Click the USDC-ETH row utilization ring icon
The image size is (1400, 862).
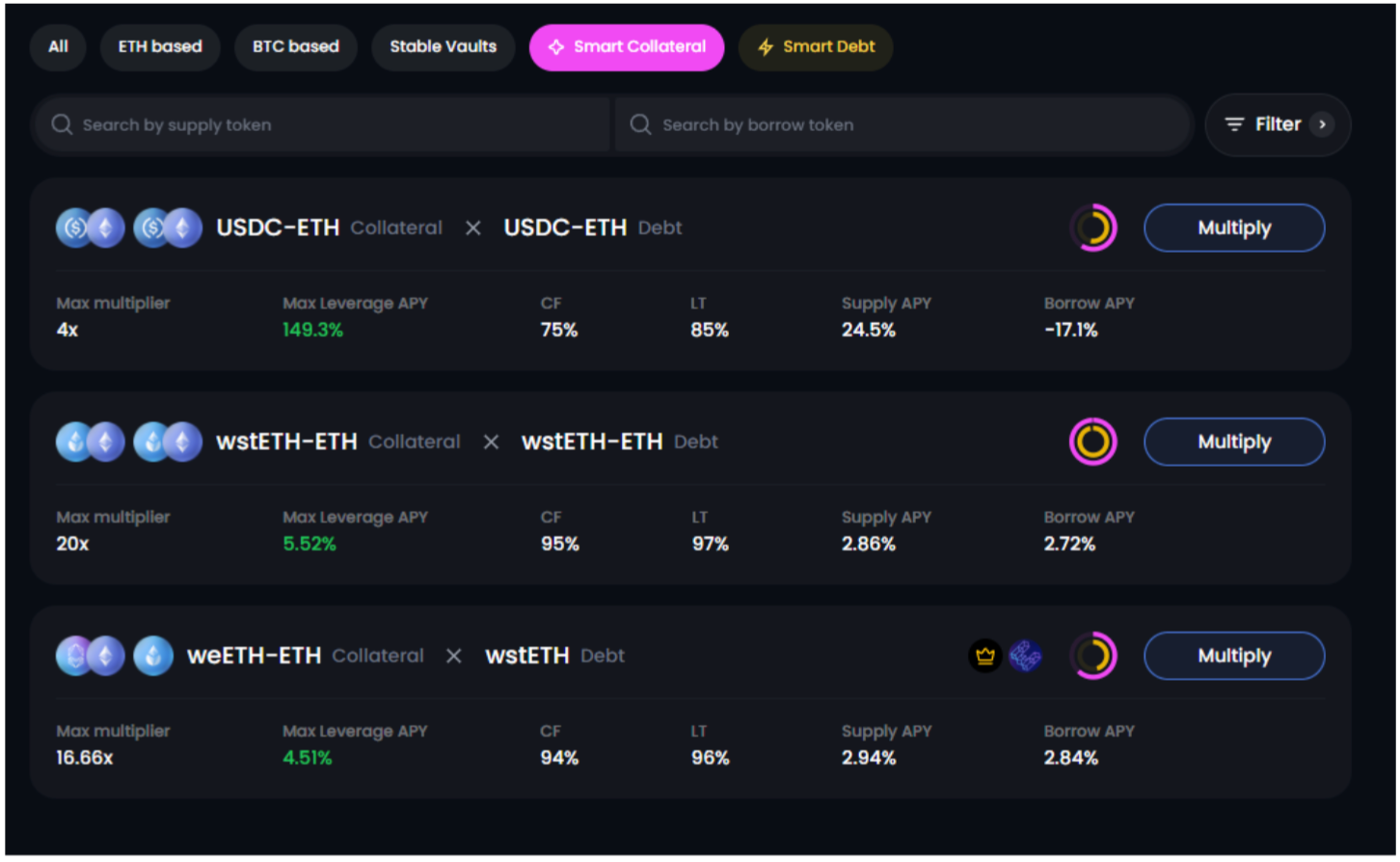tap(1092, 229)
